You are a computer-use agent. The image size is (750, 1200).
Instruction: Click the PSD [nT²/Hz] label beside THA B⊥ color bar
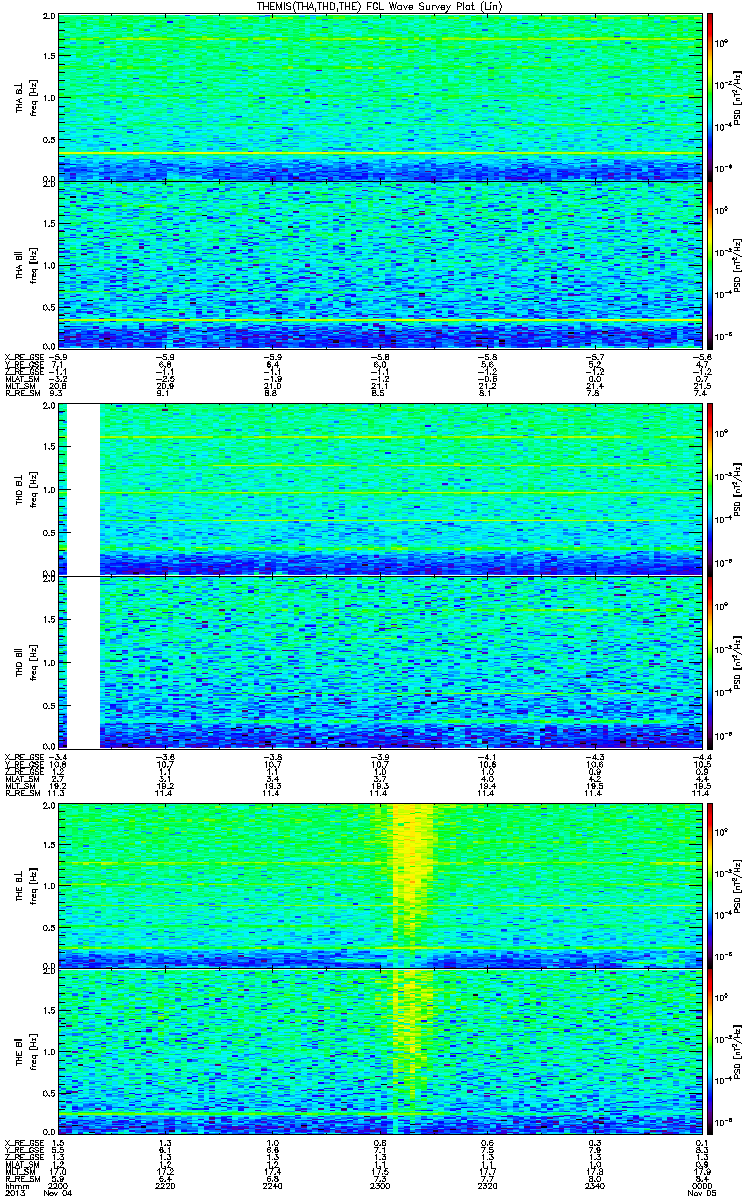[736, 97]
